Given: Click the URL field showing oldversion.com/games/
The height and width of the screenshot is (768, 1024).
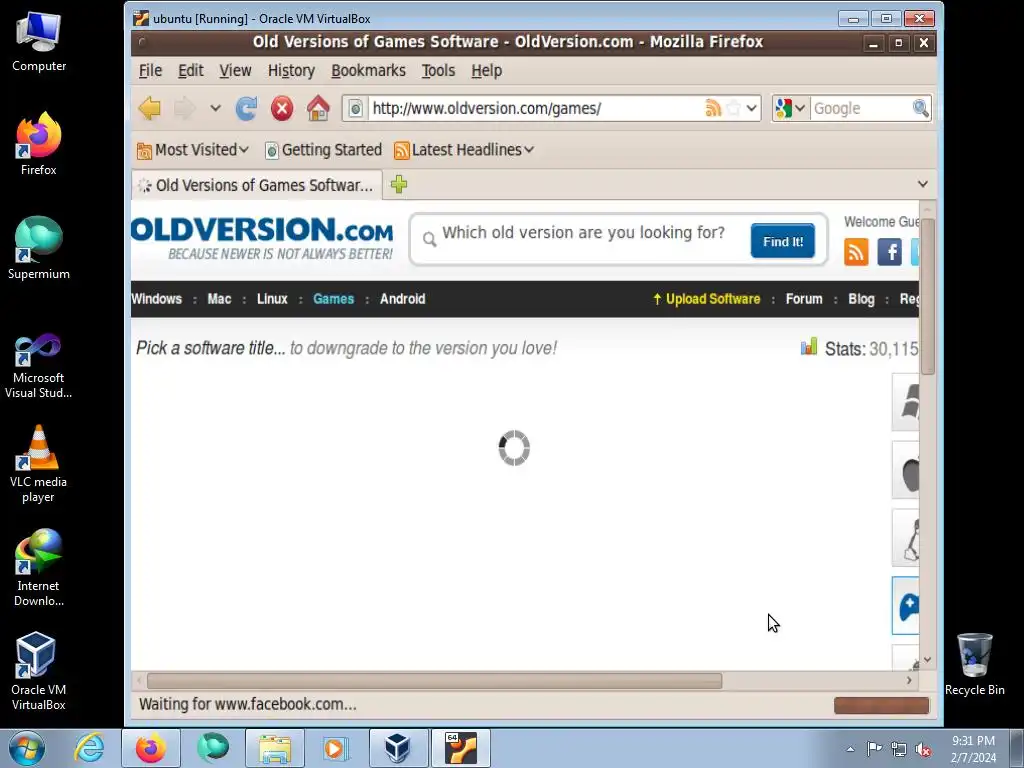Looking at the screenshot, I should point(536,108).
